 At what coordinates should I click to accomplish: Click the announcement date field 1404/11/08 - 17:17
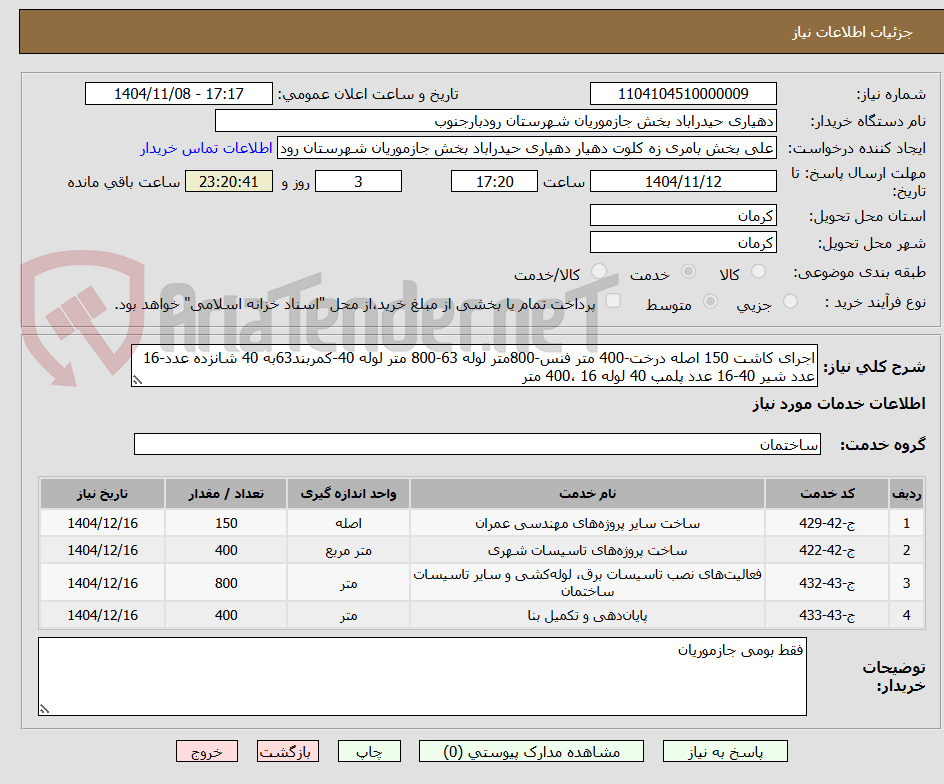click(179, 94)
